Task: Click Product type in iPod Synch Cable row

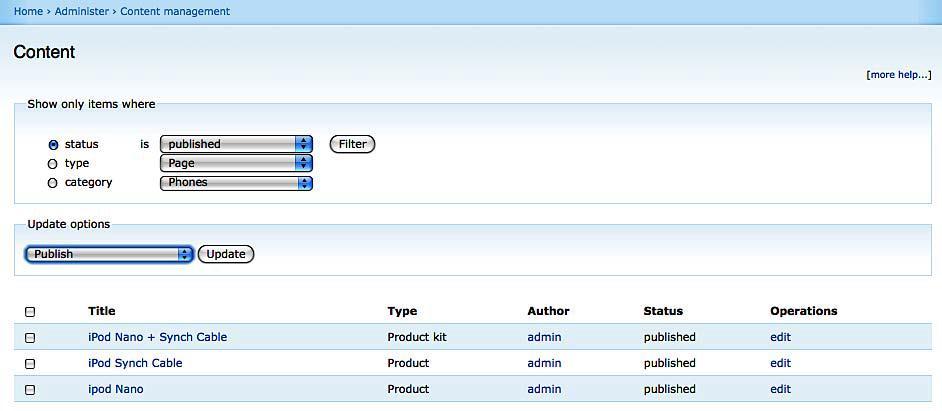Action: tap(409, 363)
